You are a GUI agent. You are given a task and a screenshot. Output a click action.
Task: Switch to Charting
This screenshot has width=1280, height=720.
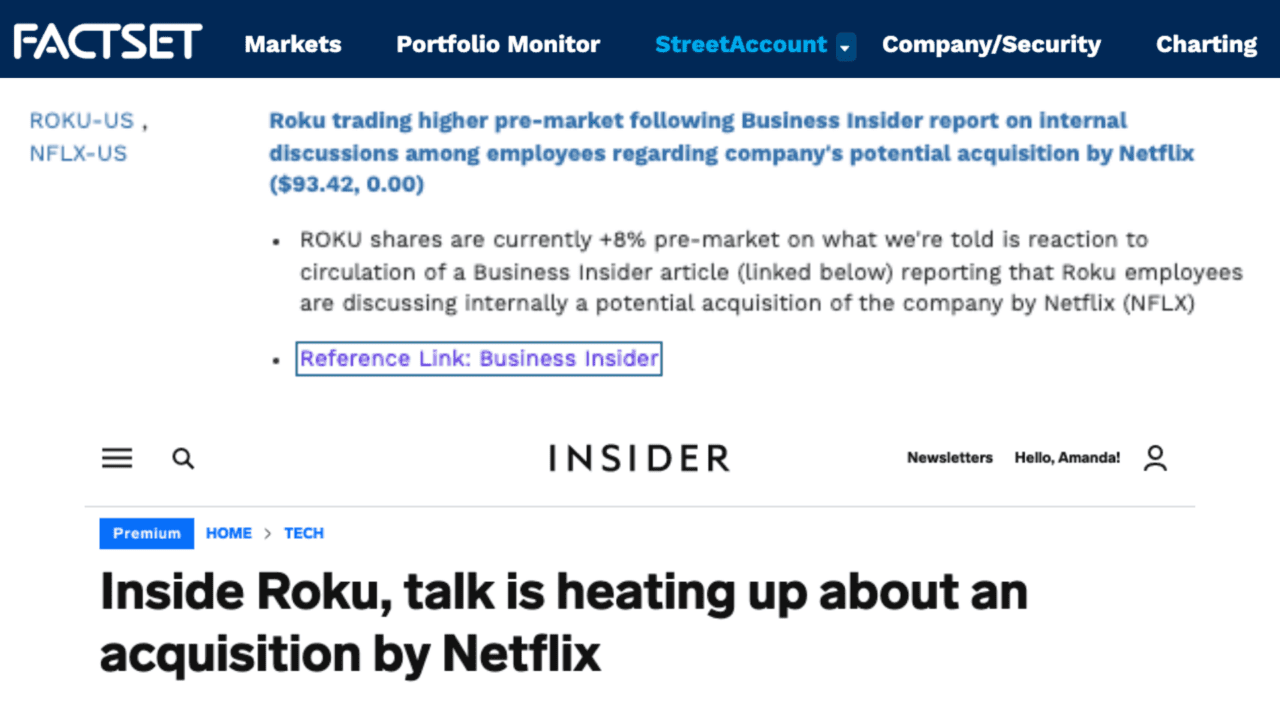pos(1206,44)
